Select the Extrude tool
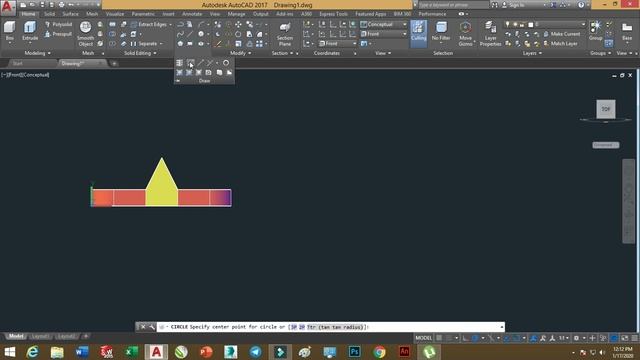Viewport: 640px width, 360px height. [30, 32]
